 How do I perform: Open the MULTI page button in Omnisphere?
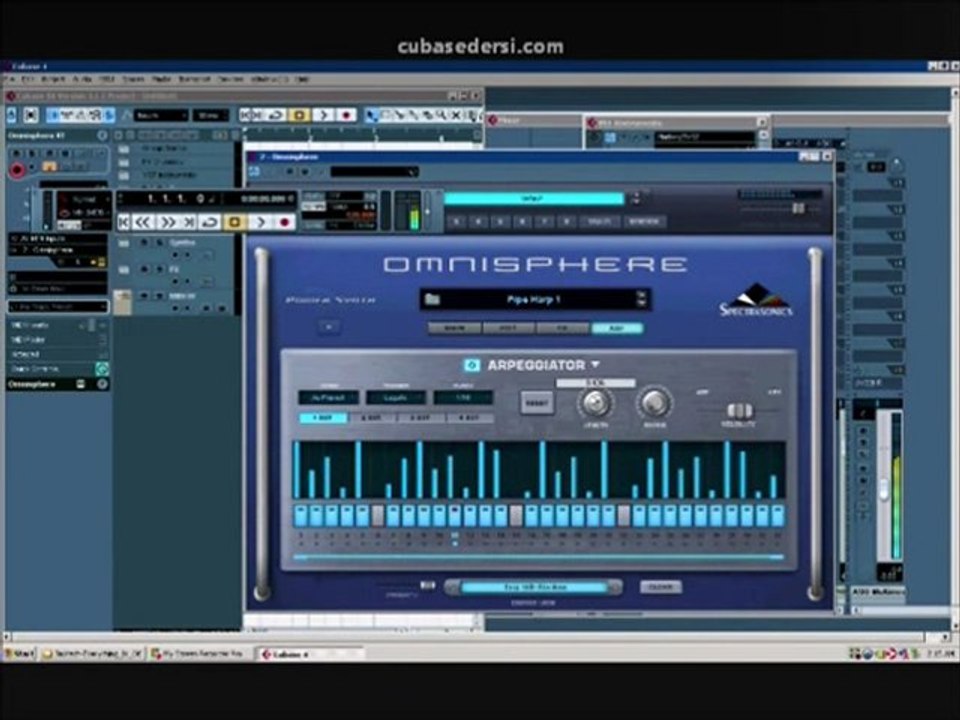pos(599,221)
